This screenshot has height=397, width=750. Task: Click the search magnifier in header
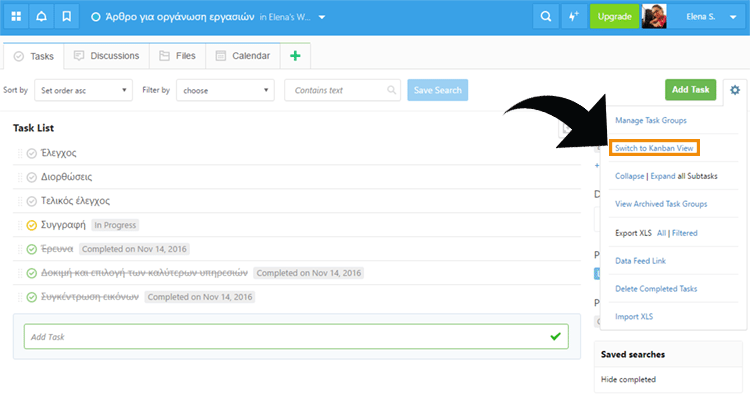[x=546, y=17]
